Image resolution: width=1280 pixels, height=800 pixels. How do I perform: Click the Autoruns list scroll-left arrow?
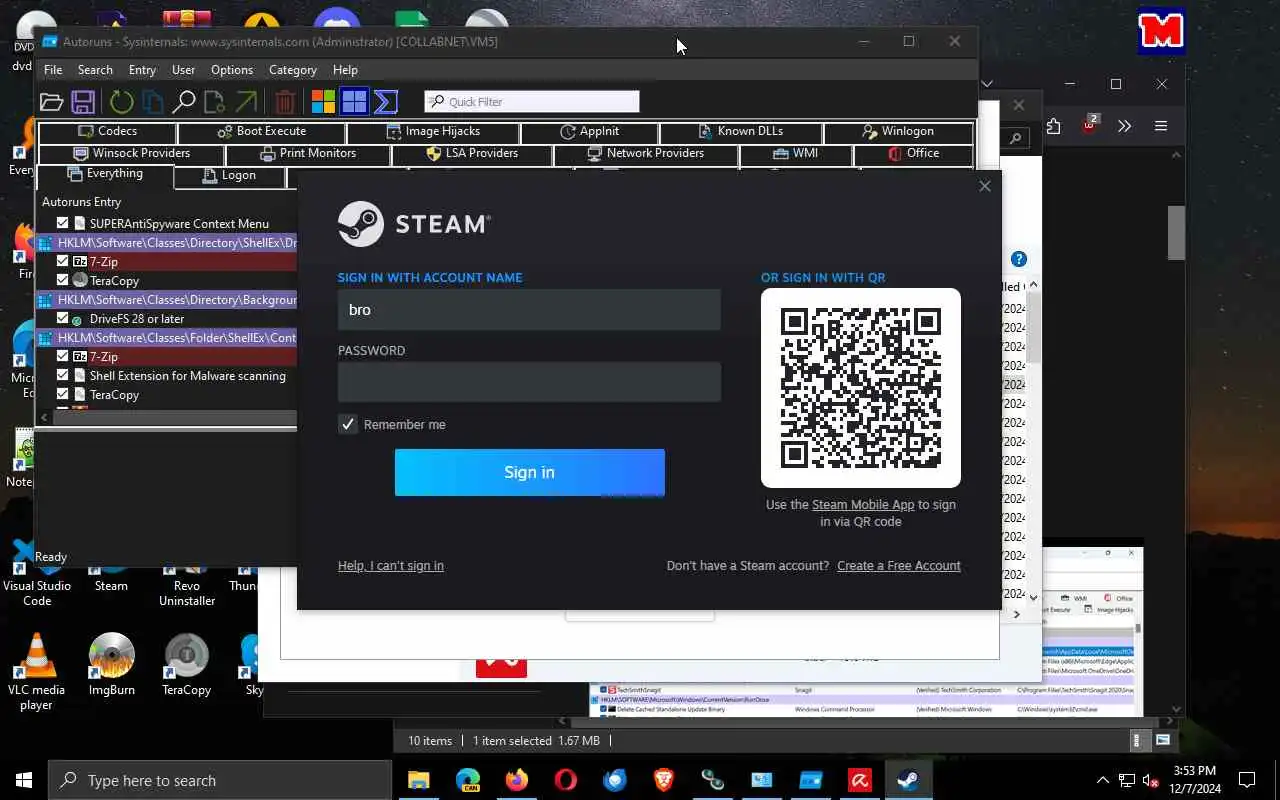click(x=44, y=417)
